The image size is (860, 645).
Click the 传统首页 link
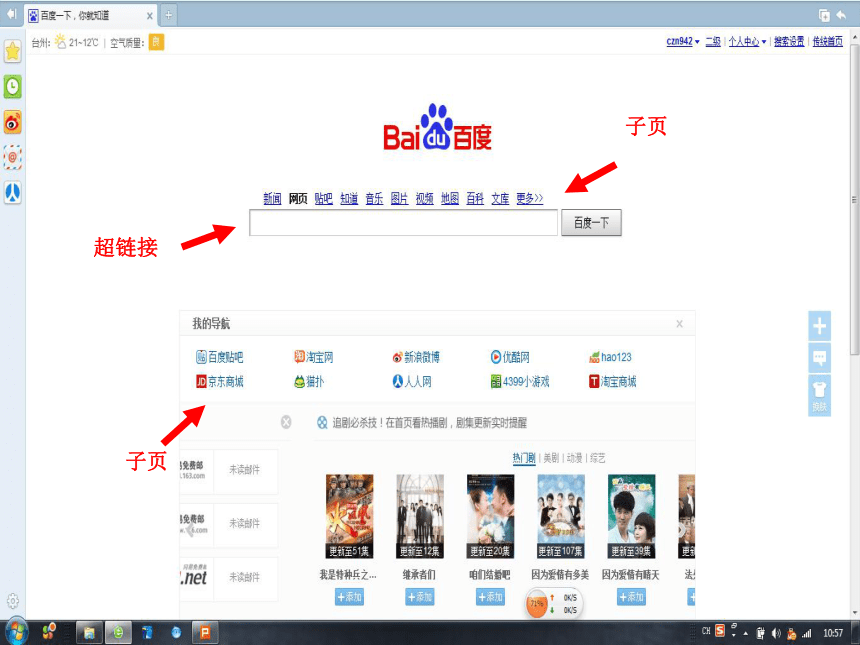[827, 41]
